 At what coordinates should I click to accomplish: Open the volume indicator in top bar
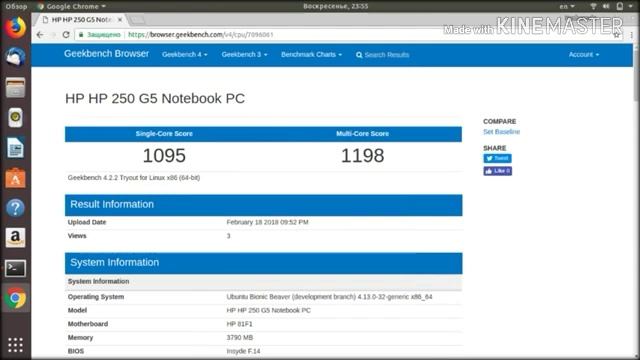point(606,6)
